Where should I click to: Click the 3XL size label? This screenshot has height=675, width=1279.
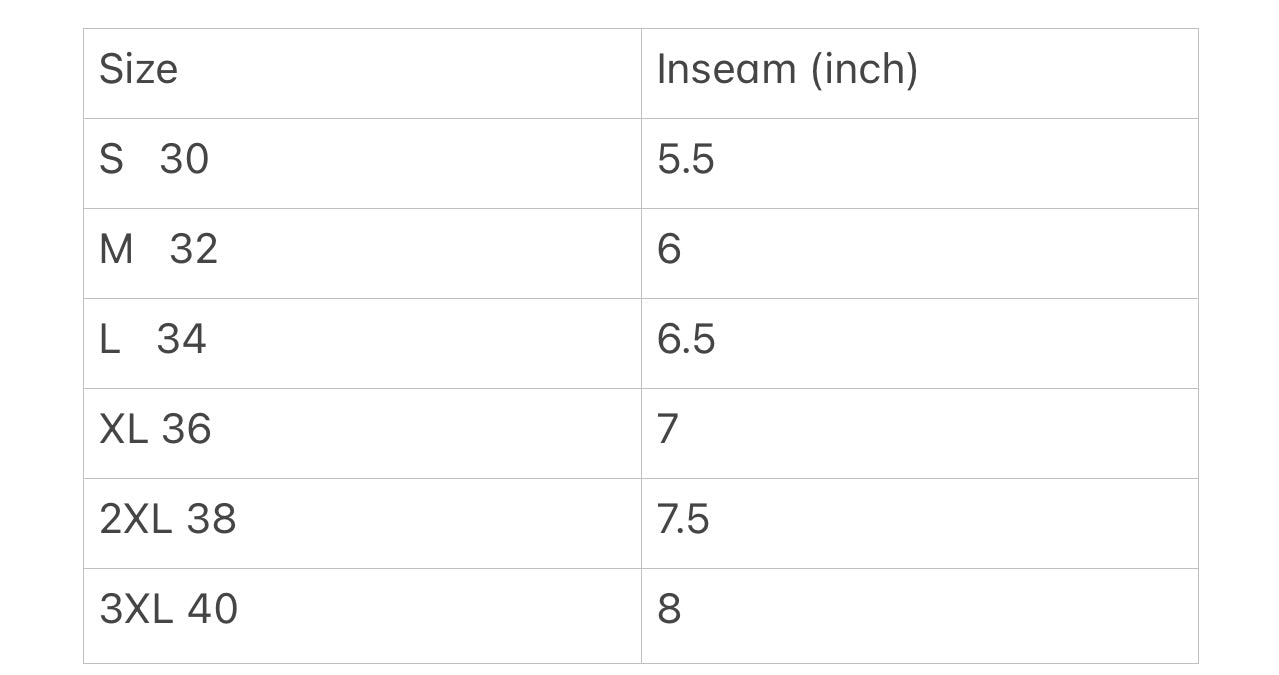136,609
